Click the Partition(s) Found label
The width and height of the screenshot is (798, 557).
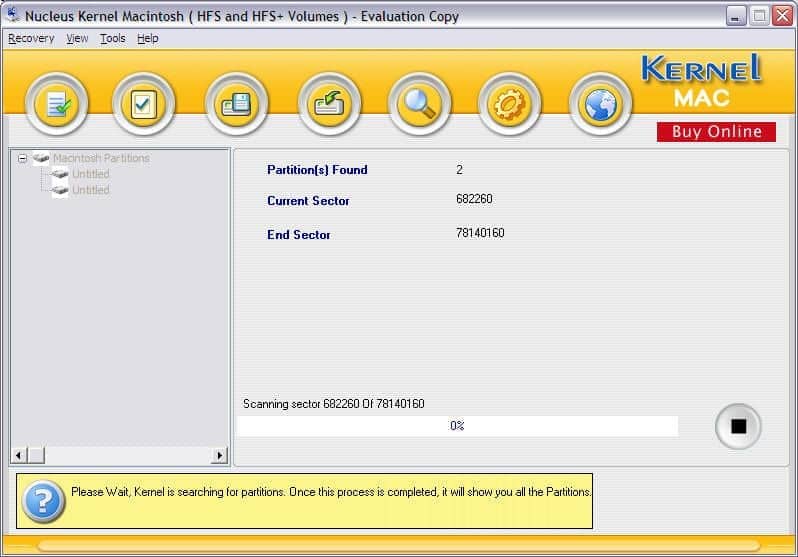tap(317, 170)
